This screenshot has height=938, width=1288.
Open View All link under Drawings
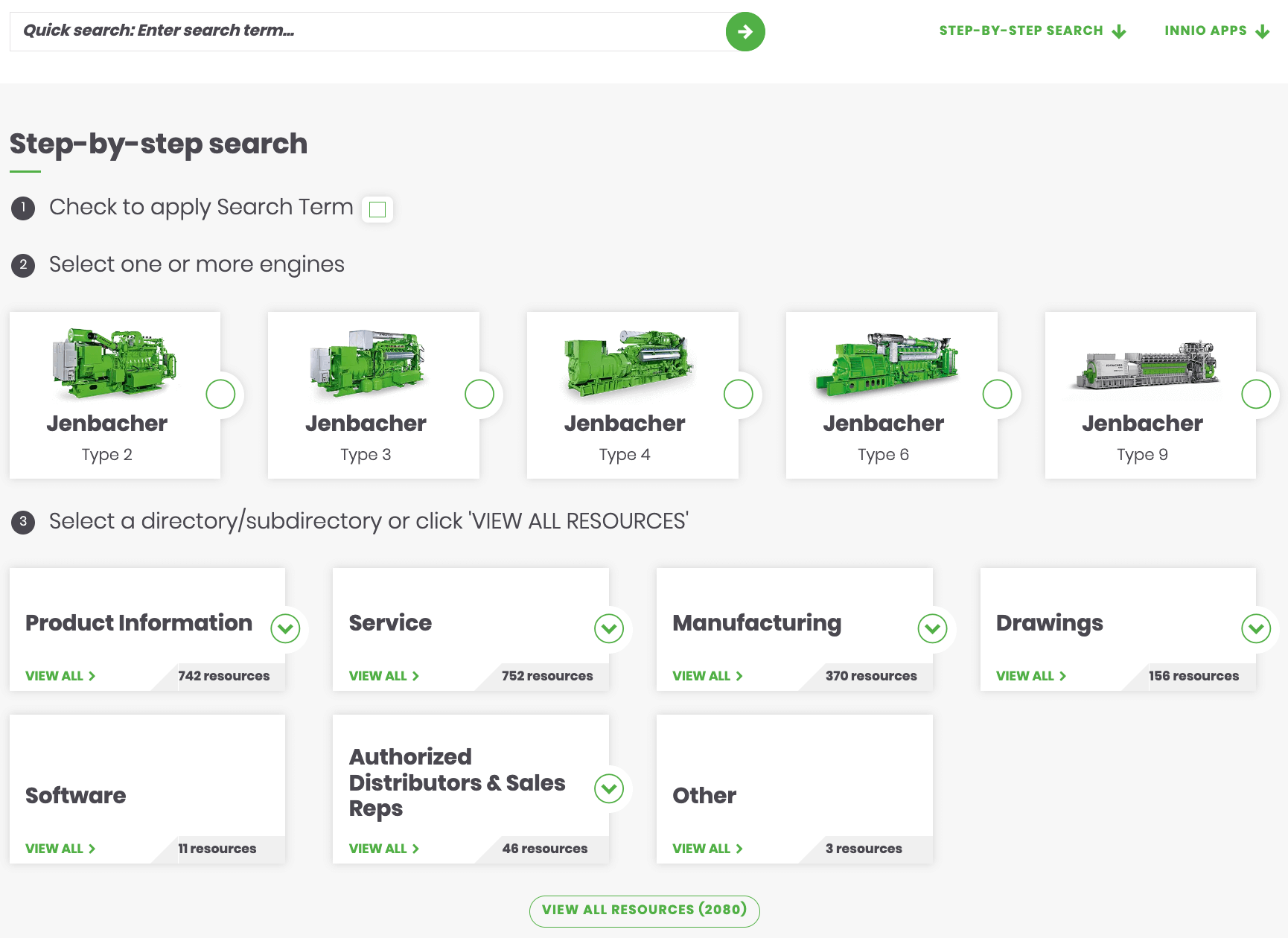(1031, 676)
